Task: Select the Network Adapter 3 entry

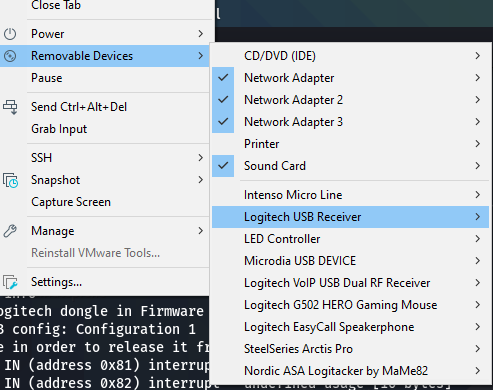Action: click(x=350, y=122)
